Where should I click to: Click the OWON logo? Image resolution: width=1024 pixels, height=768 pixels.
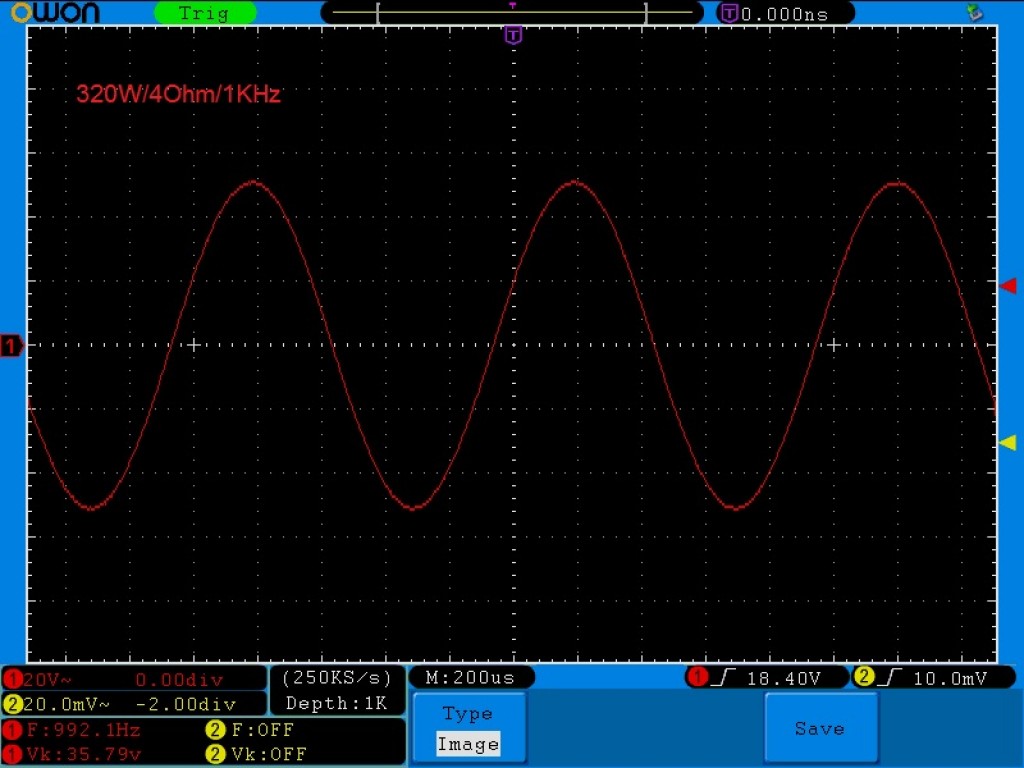tap(55, 12)
